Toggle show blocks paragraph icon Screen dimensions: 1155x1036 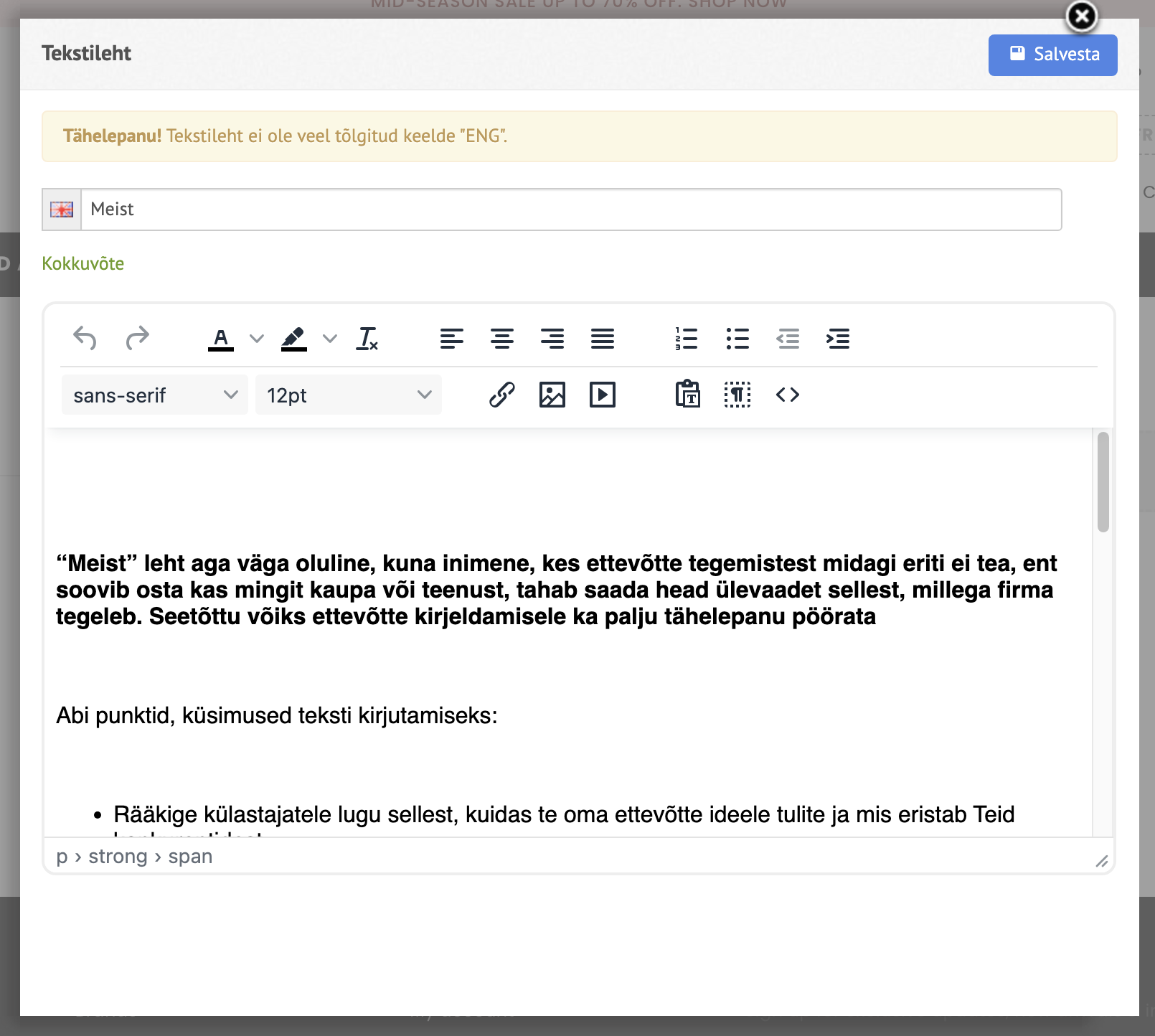(x=737, y=395)
